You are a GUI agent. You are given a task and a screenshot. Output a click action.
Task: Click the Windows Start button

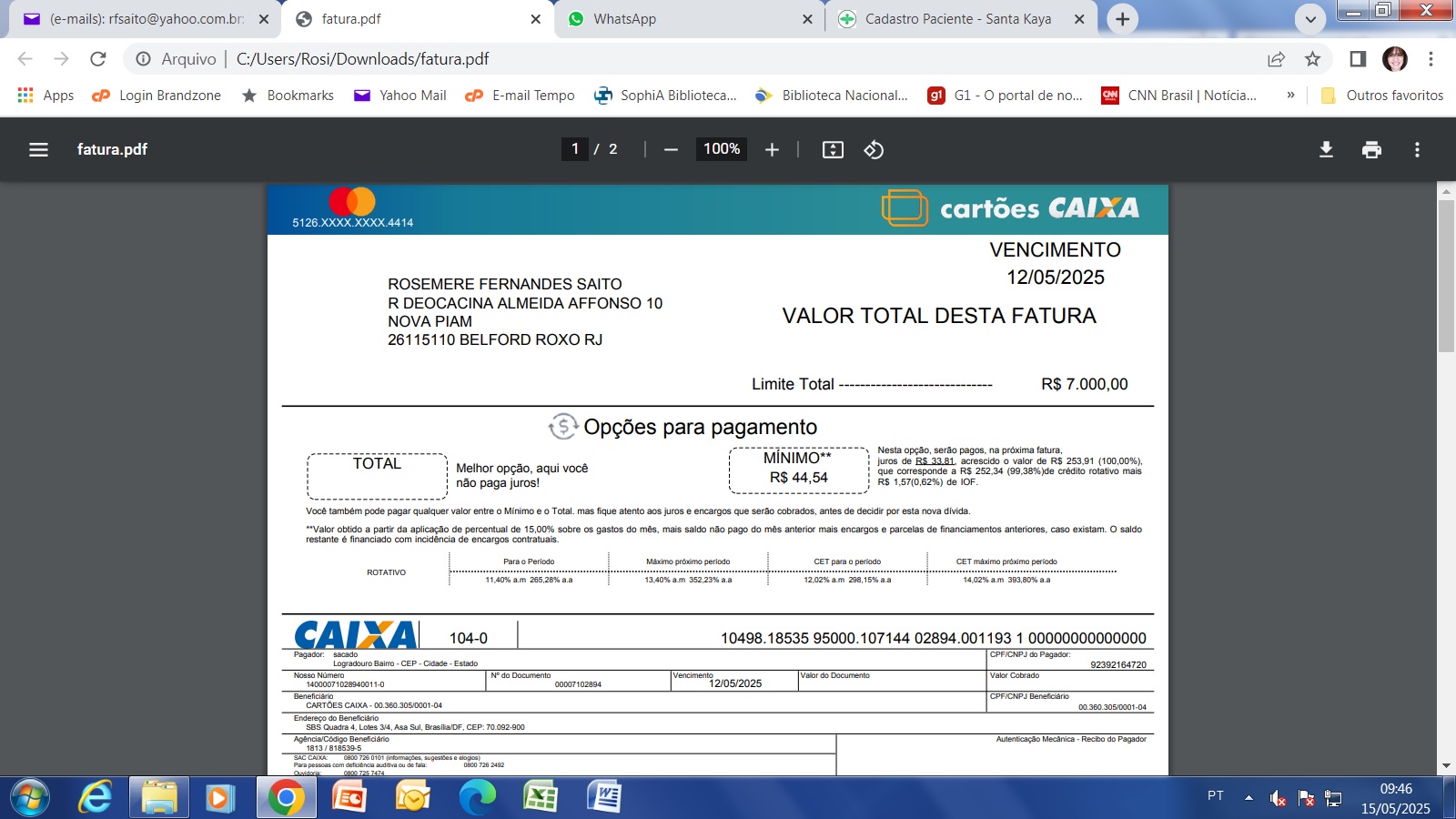(x=29, y=798)
